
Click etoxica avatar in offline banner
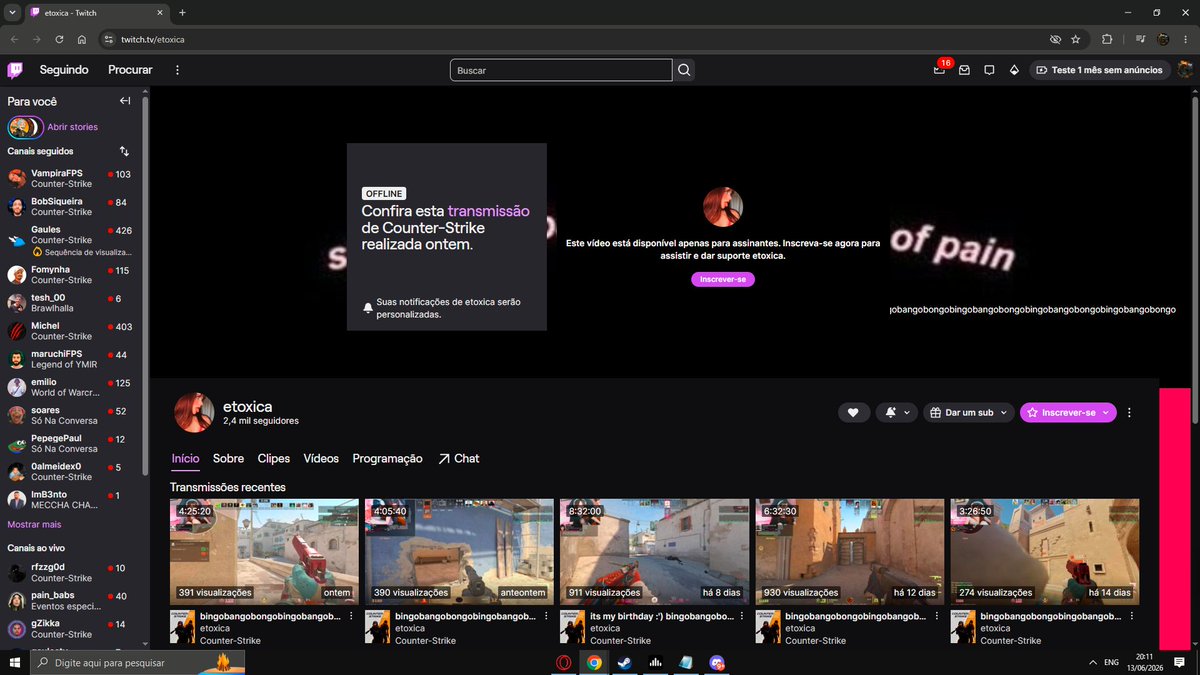(x=722, y=206)
